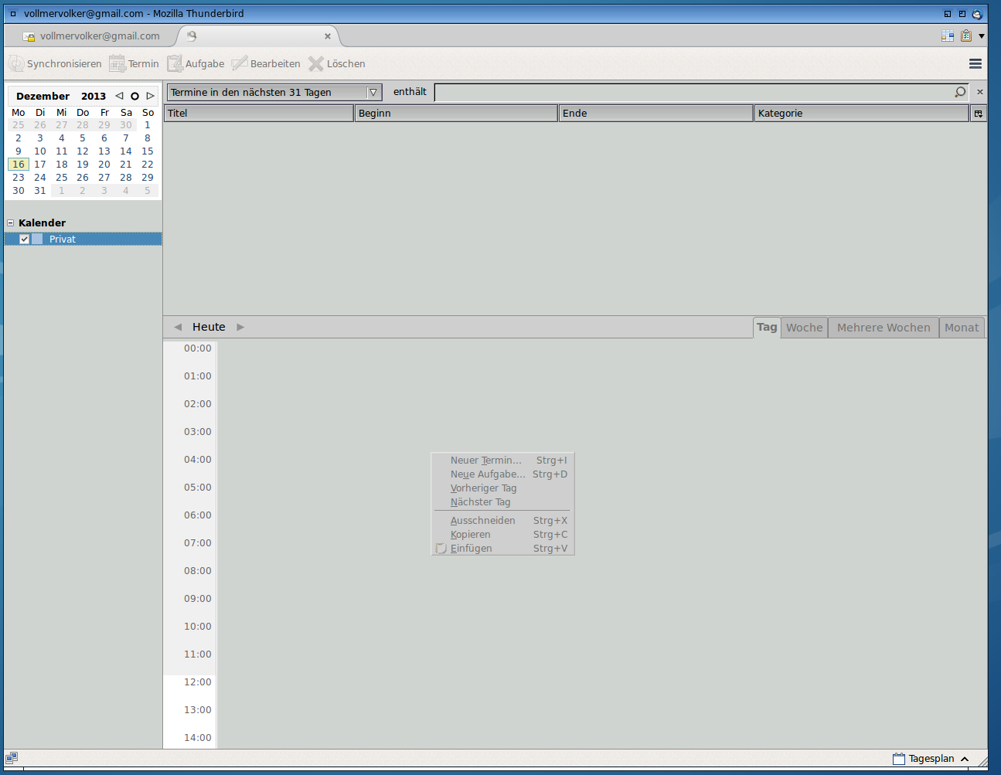Switch to the Woche view tab
The height and width of the screenshot is (775, 1001).
pos(804,328)
